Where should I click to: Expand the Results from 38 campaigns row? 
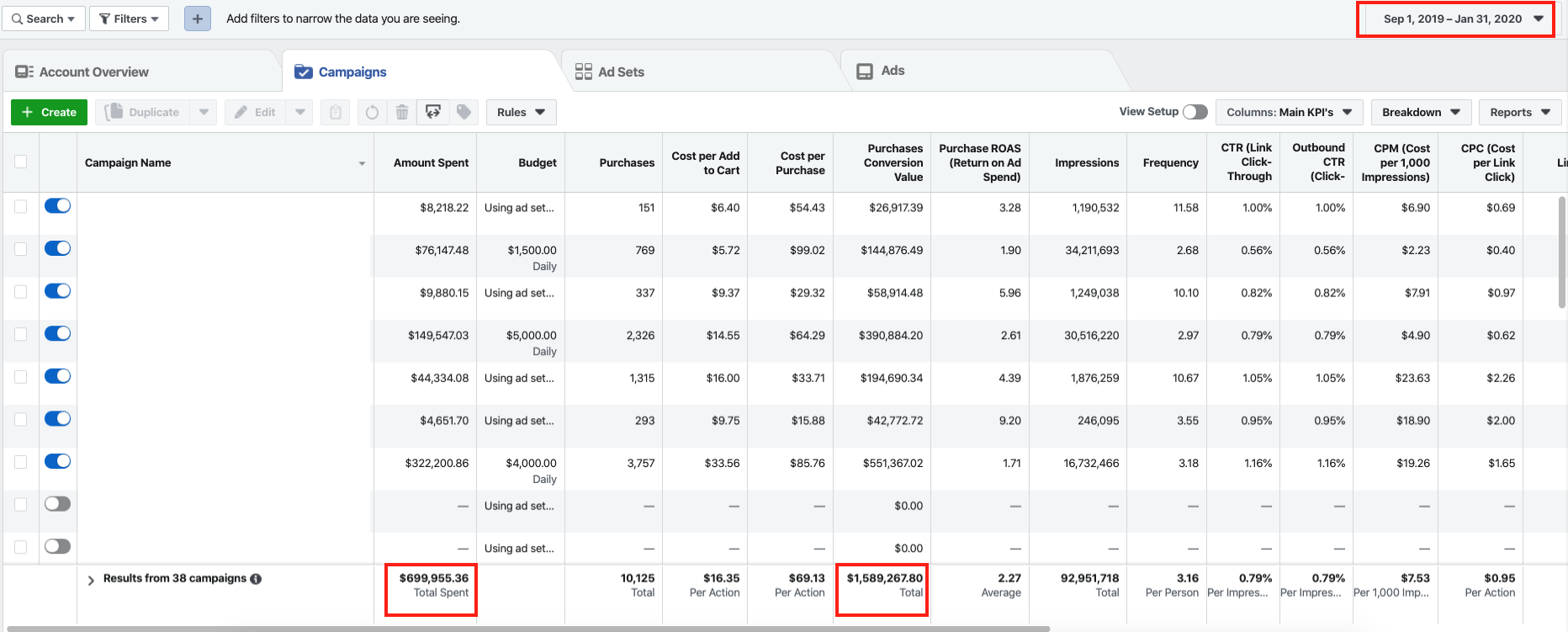pos(91,580)
